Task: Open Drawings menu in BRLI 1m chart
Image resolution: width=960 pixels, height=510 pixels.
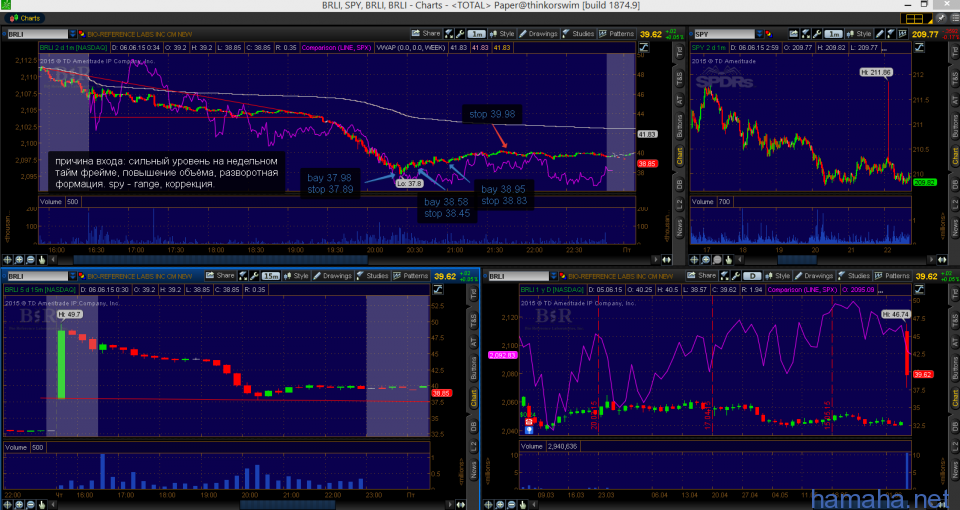Action: (538, 34)
